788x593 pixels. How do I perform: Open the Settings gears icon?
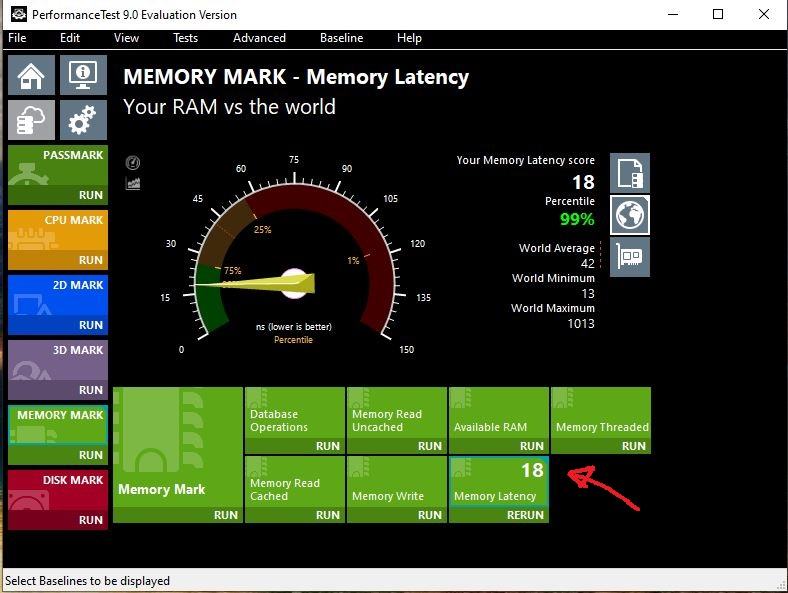[x=83, y=120]
